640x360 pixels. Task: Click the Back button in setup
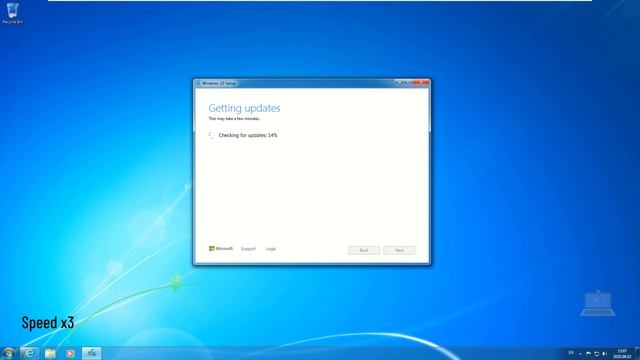coord(364,250)
